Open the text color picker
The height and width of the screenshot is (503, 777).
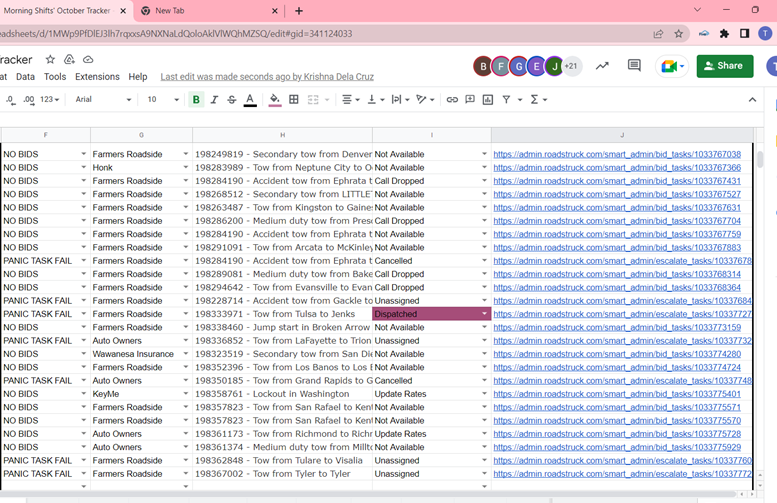[250, 100]
